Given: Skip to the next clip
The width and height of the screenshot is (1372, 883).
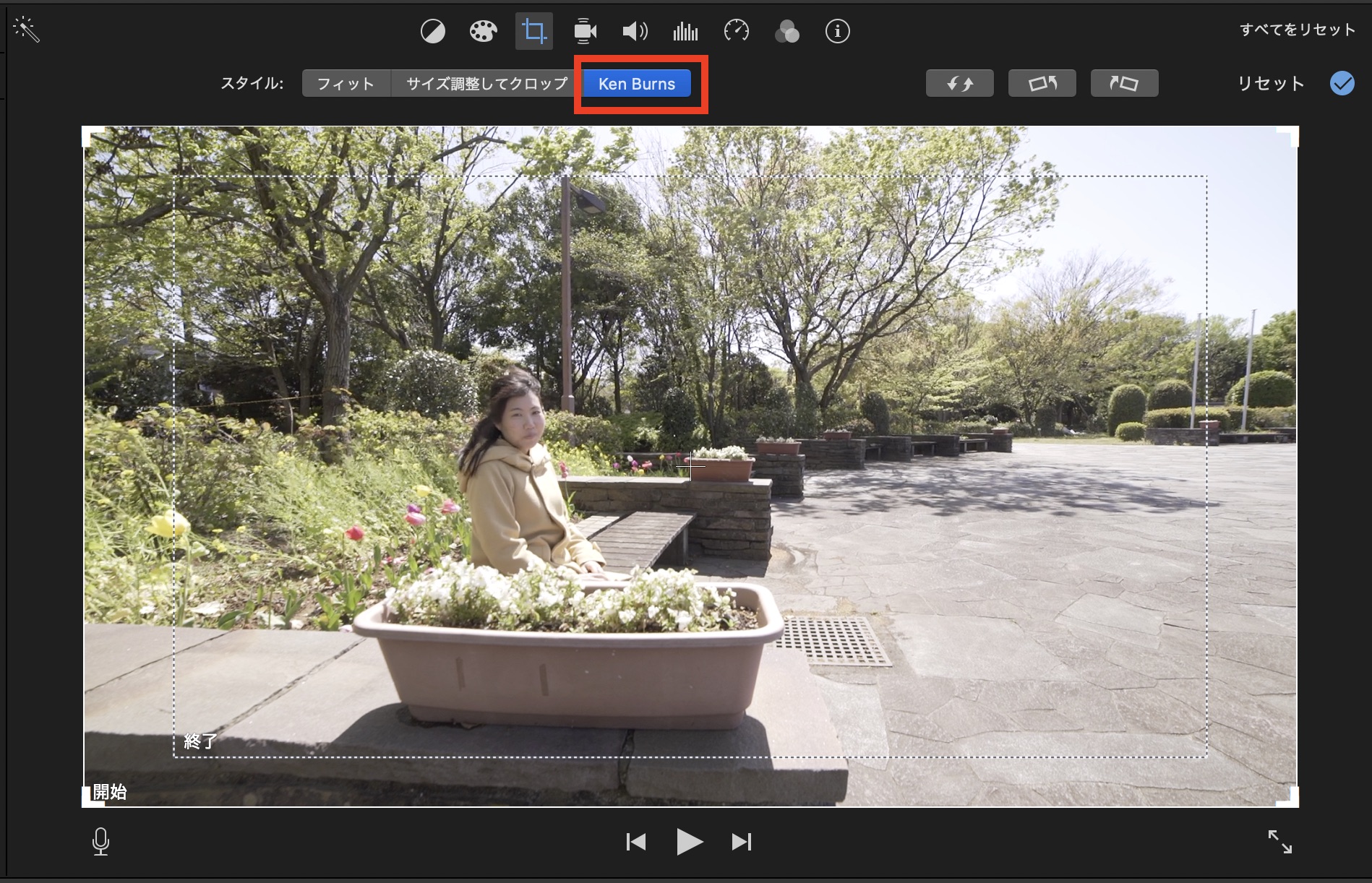Looking at the screenshot, I should tap(742, 842).
